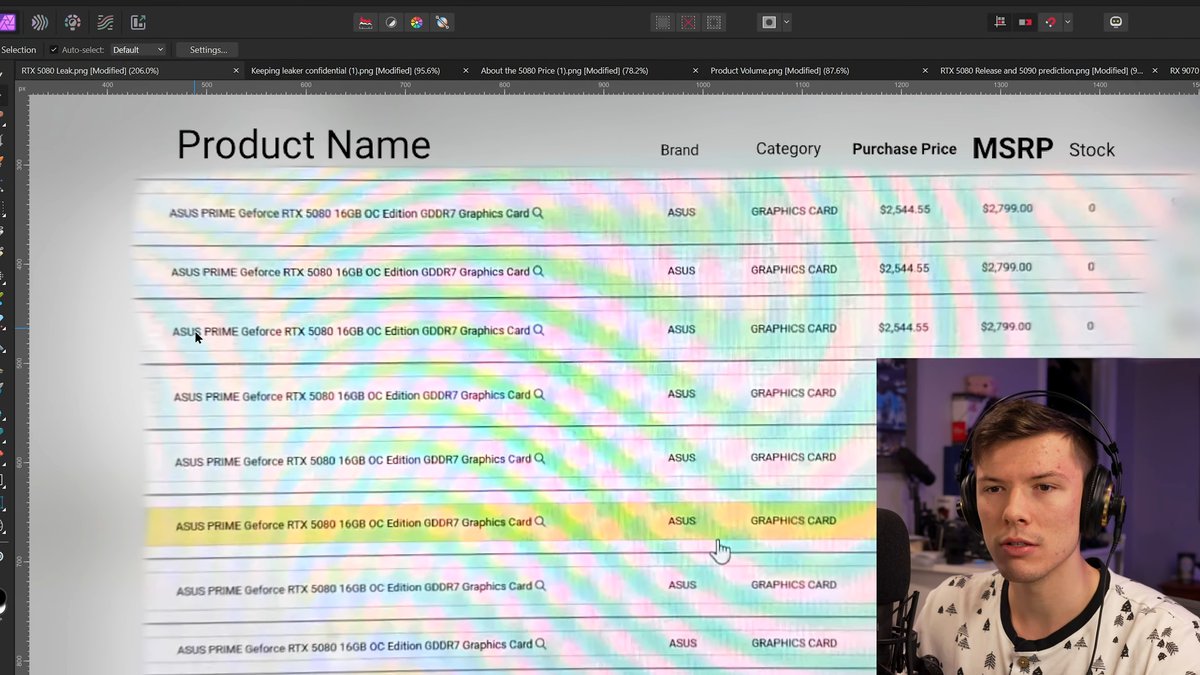
Task: Open the Liquify Persona
Action: [40, 22]
